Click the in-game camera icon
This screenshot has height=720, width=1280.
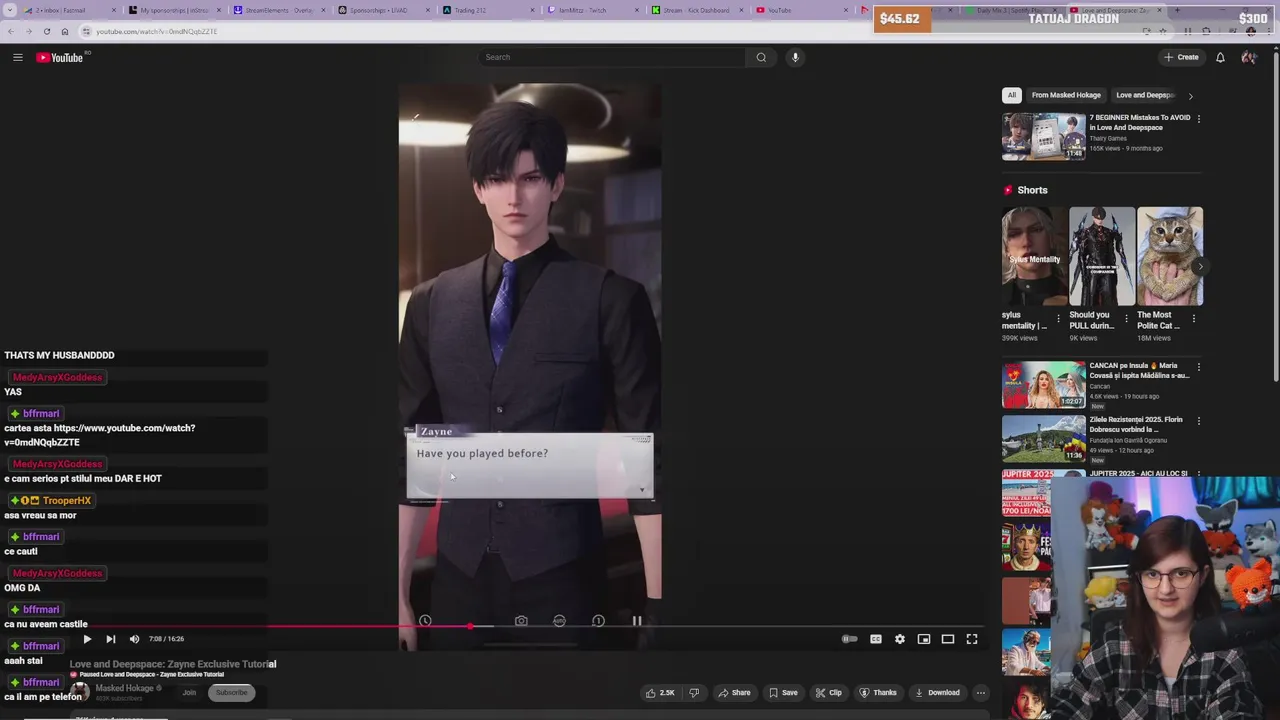[x=521, y=621]
